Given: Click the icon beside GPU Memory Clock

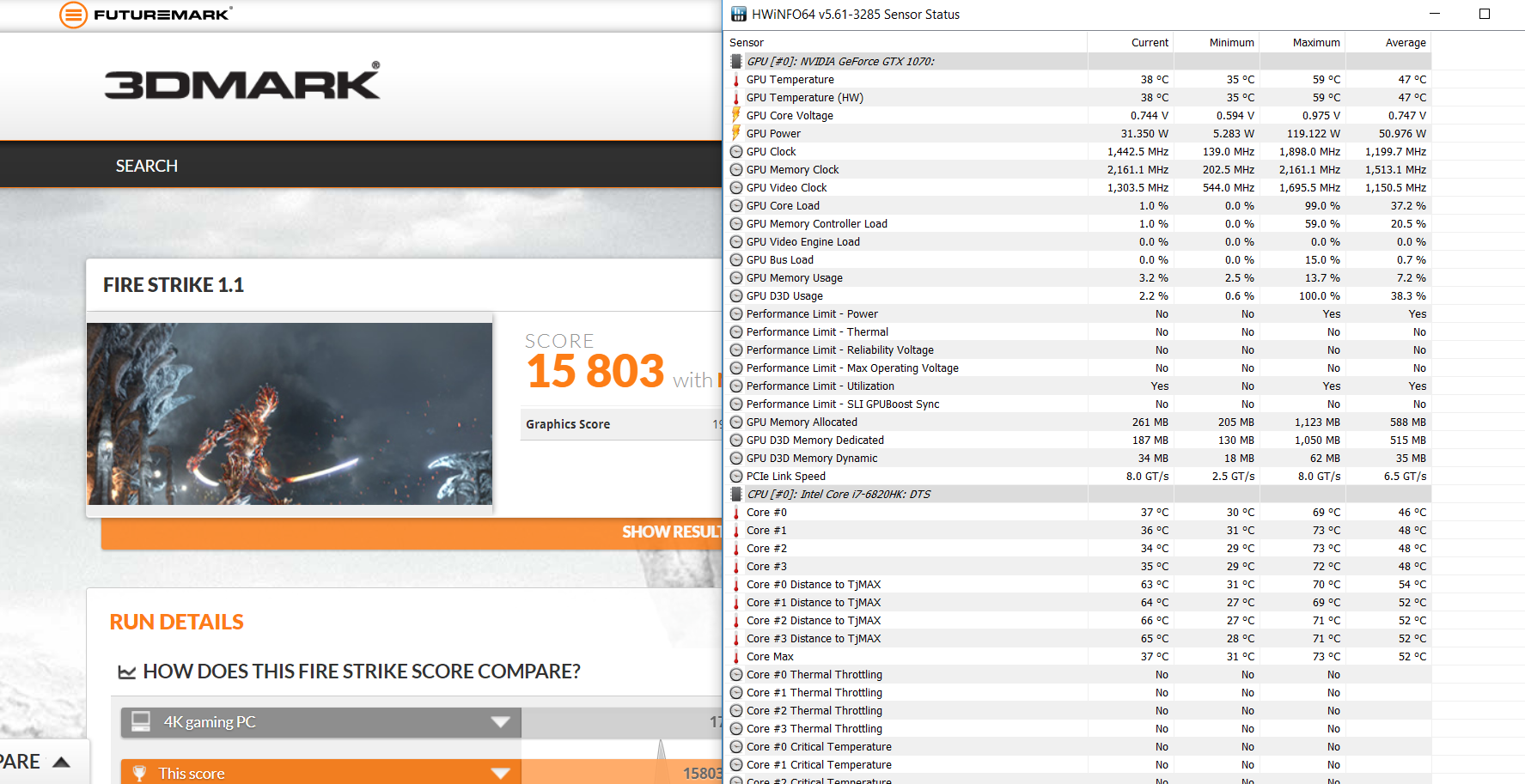Looking at the screenshot, I should pyautogui.click(x=736, y=169).
